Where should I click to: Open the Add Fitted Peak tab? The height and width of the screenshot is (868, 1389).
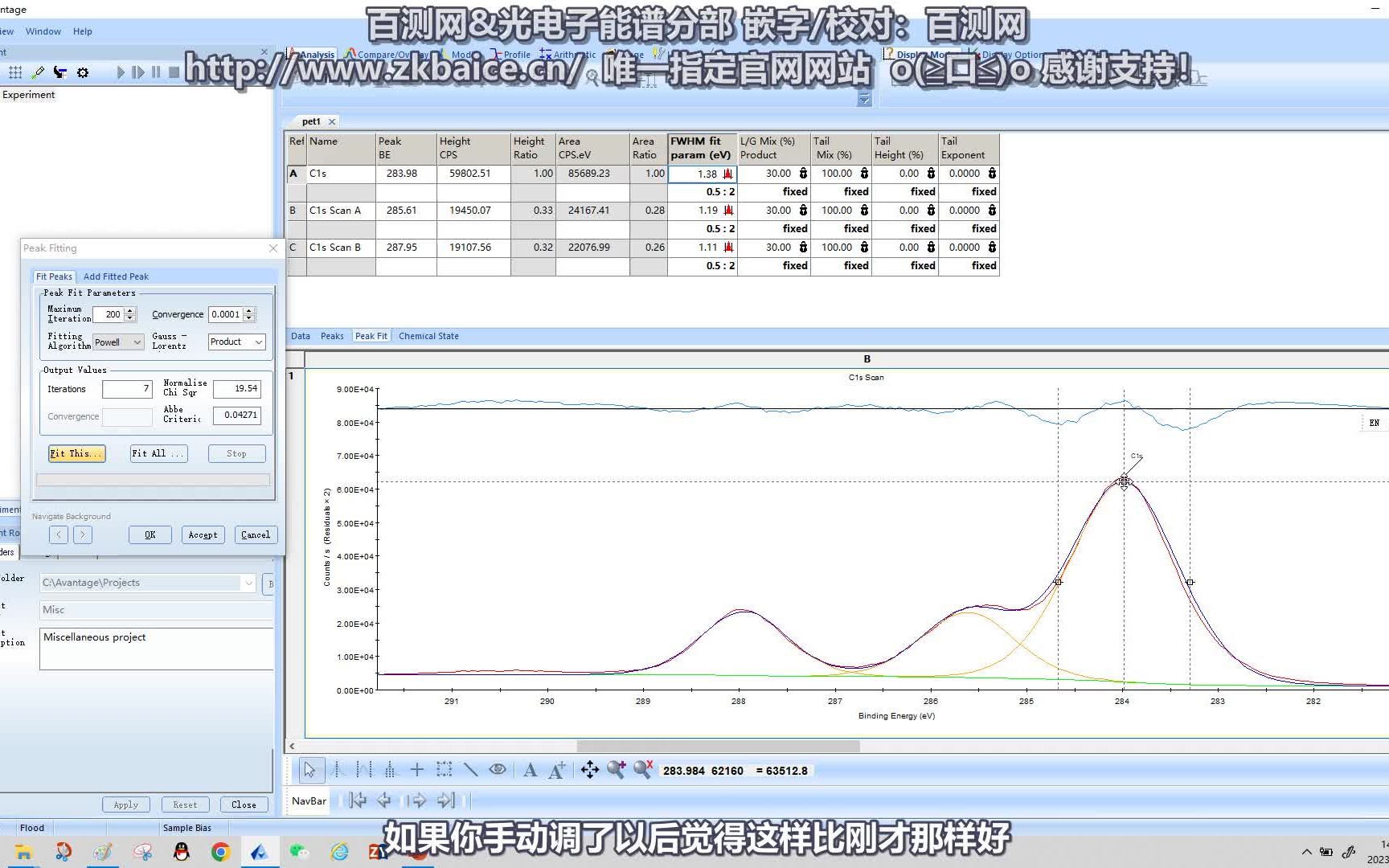click(116, 276)
